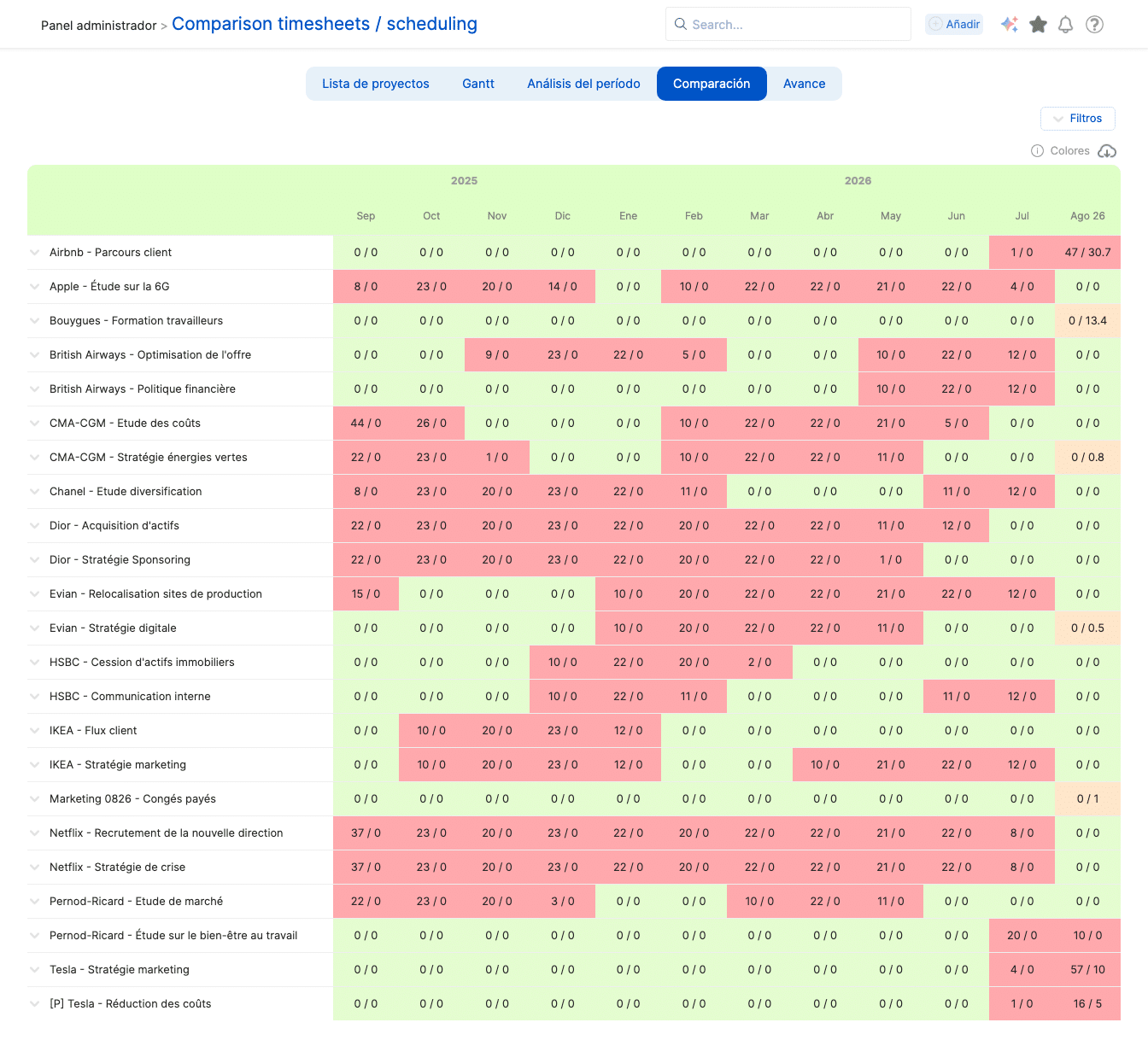
Task: Expand HSBC - Communication interne row
Action: click(35, 697)
